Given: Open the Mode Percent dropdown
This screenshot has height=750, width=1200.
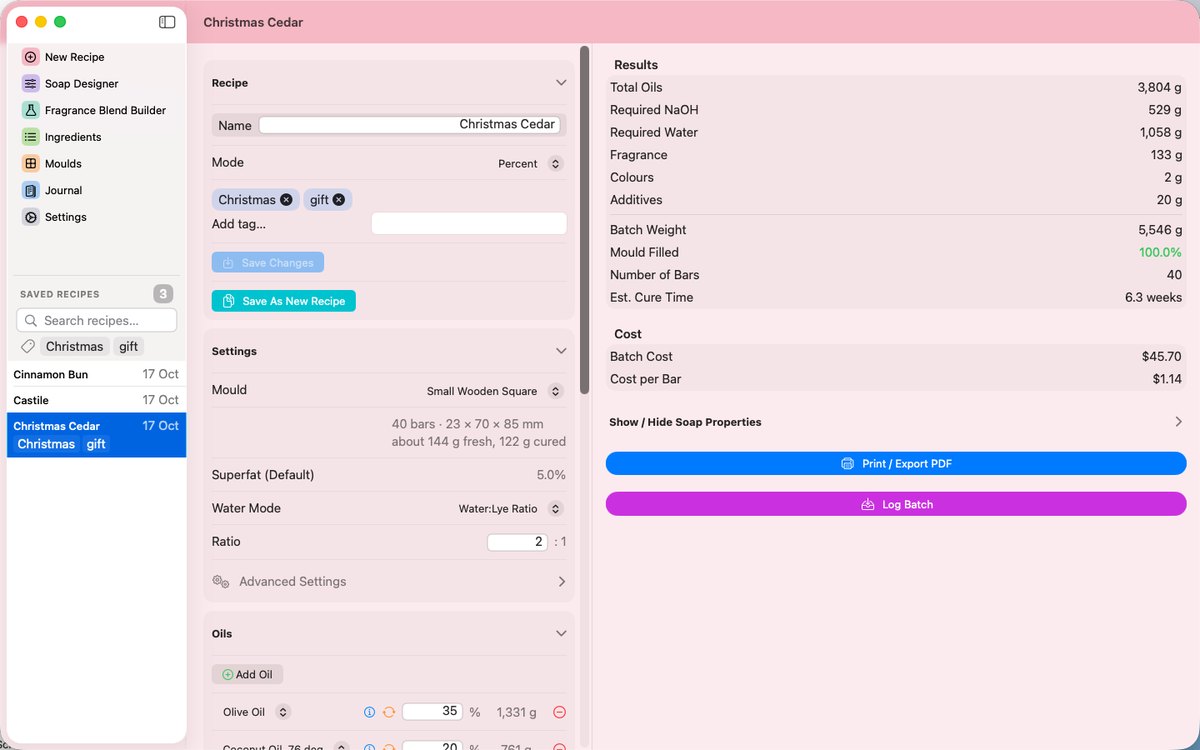Looking at the screenshot, I should pos(531,163).
